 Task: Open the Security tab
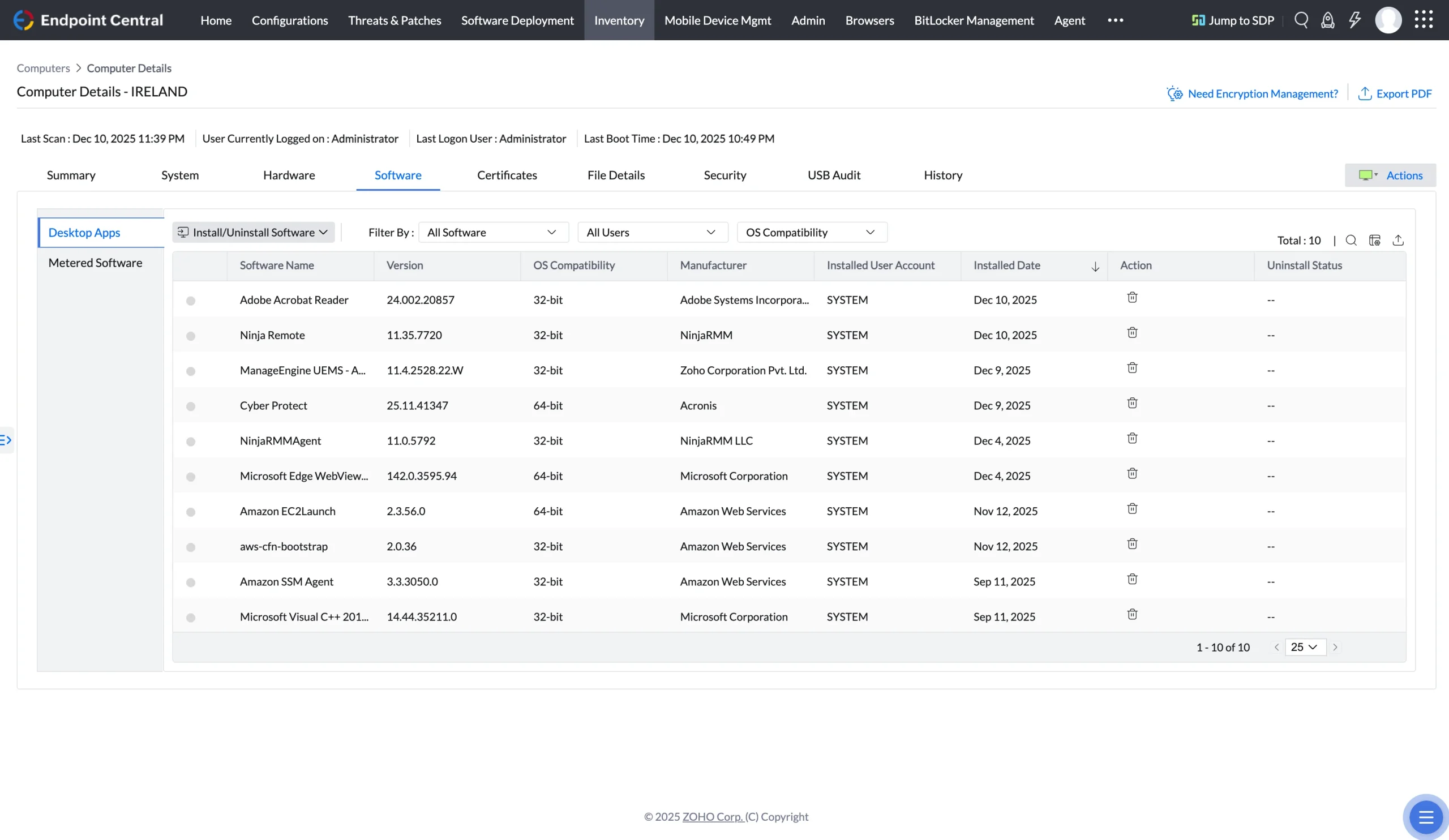(724, 175)
